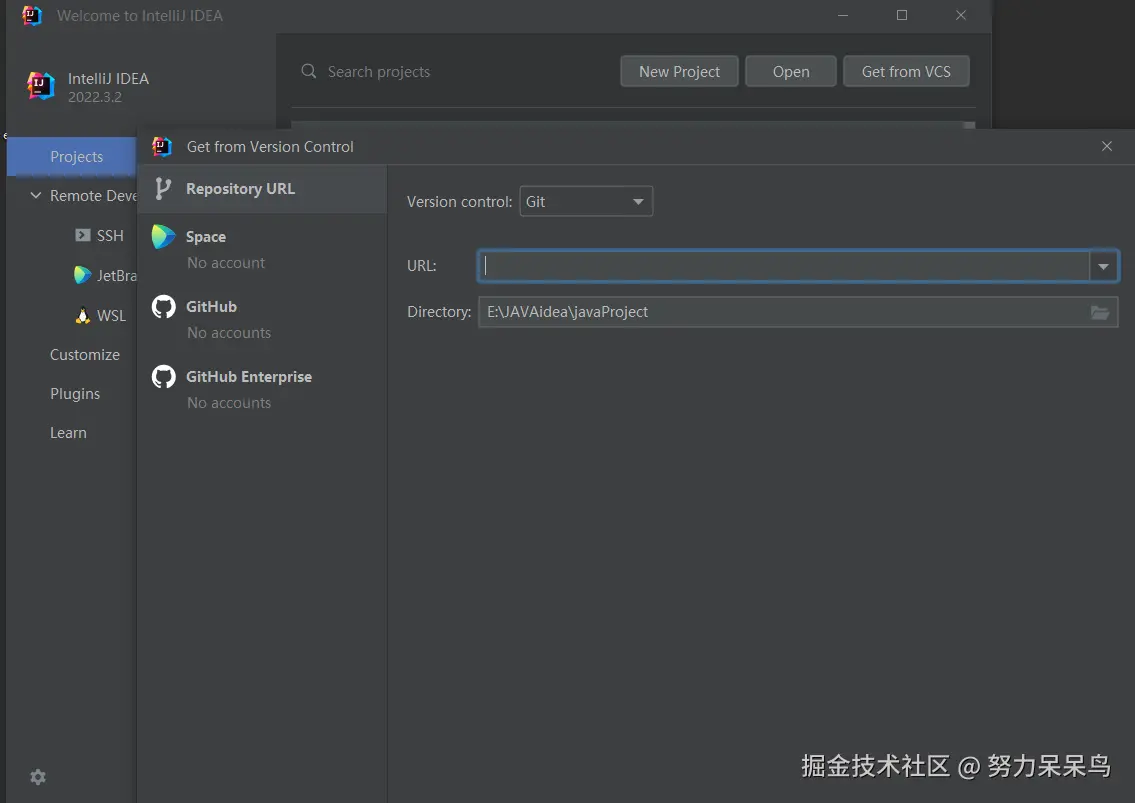Open the Projects section
The width and height of the screenshot is (1135, 803).
72,156
